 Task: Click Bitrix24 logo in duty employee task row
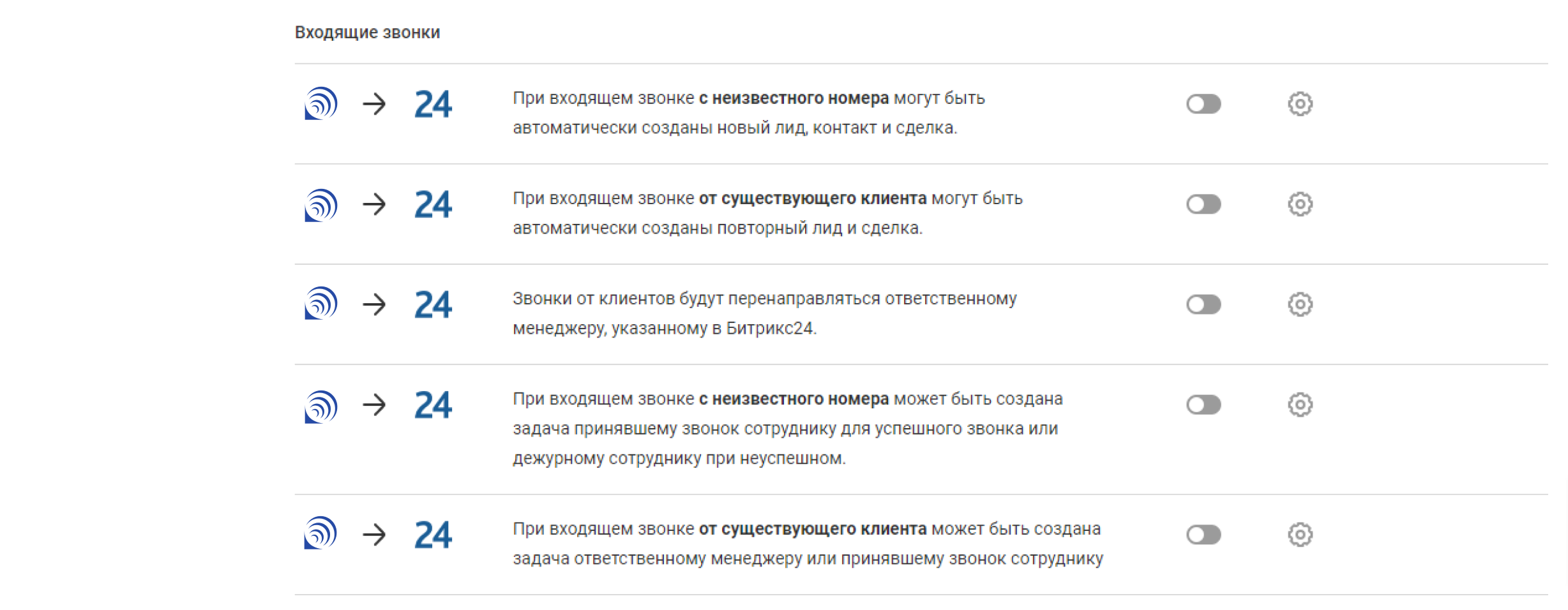point(433,405)
